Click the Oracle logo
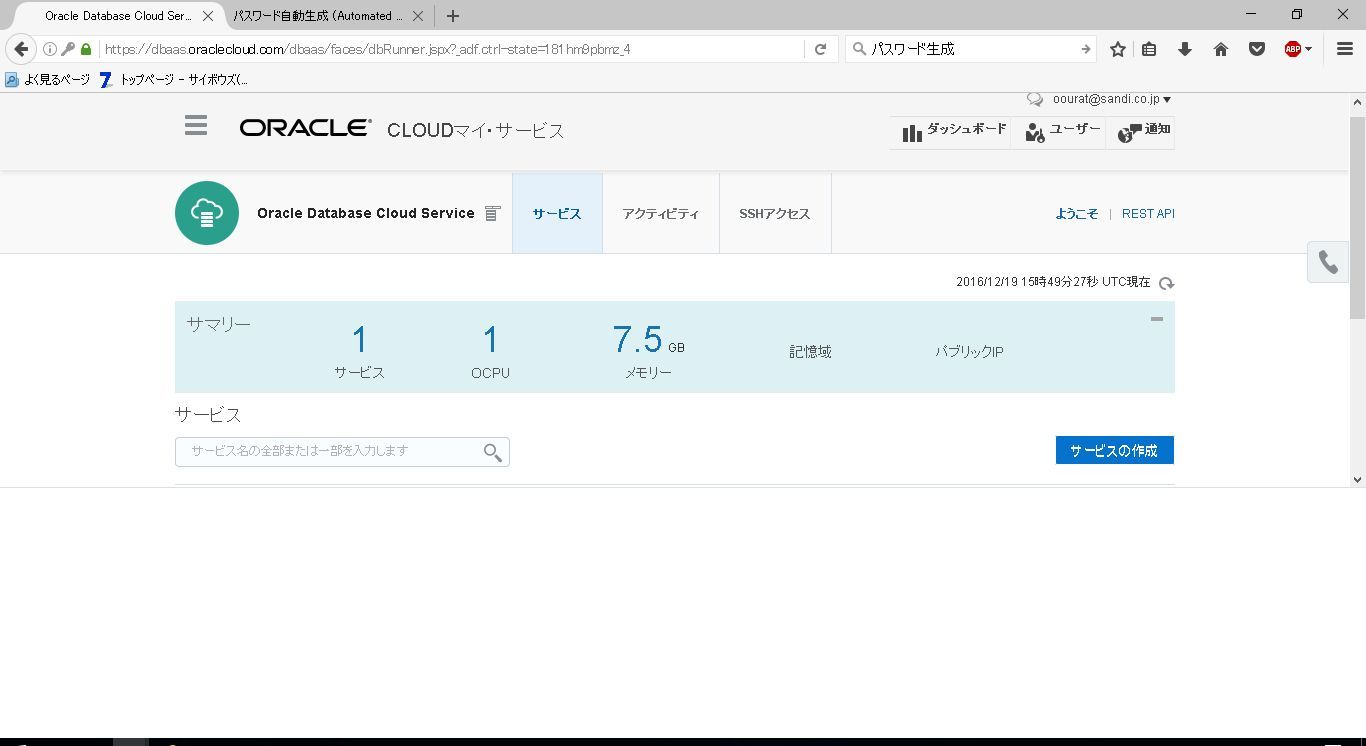The width and height of the screenshot is (1366, 746). 305,128
